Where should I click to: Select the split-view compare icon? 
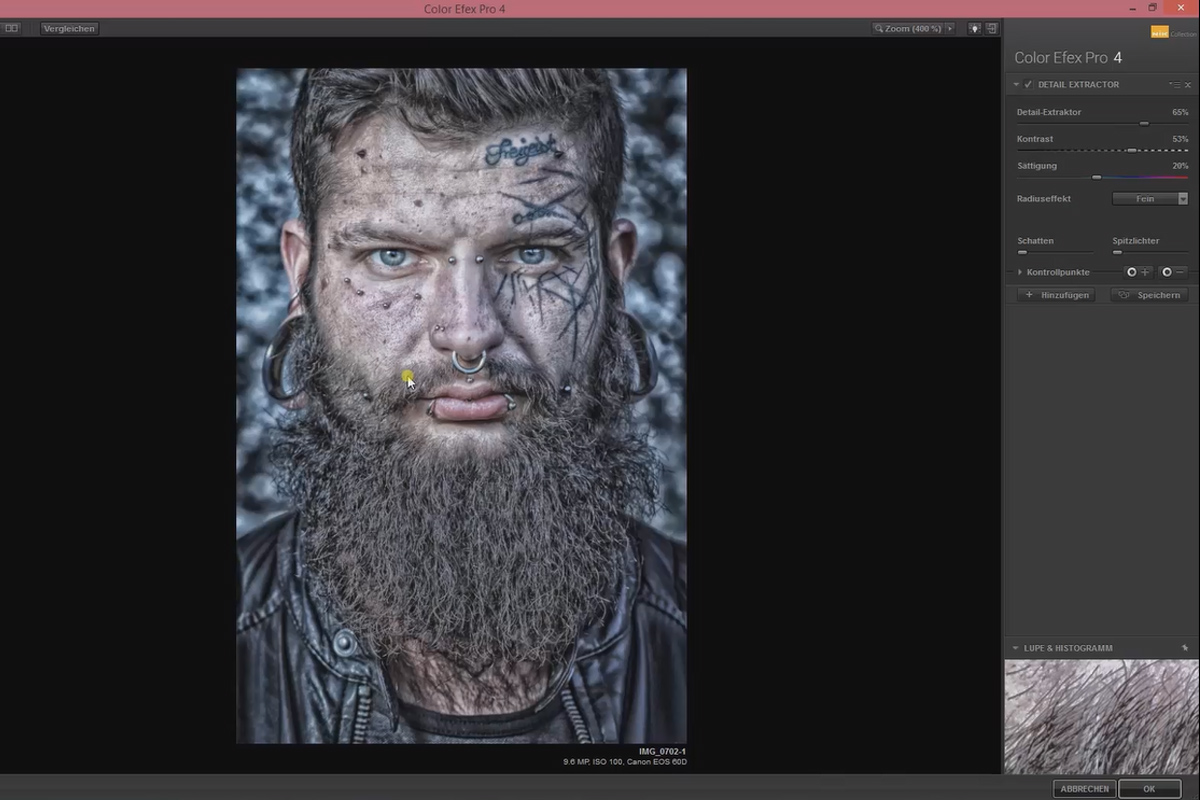[12, 28]
